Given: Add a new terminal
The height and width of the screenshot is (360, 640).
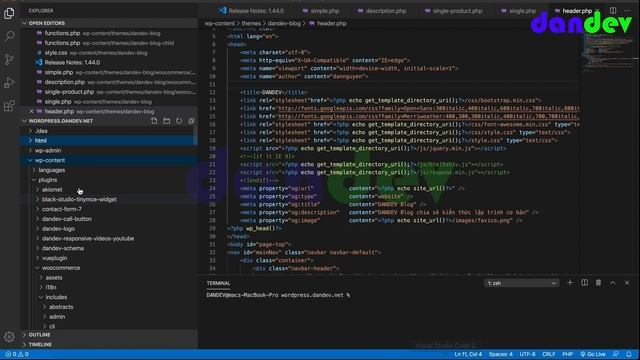Looking at the screenshot, I should click(570, 283).
